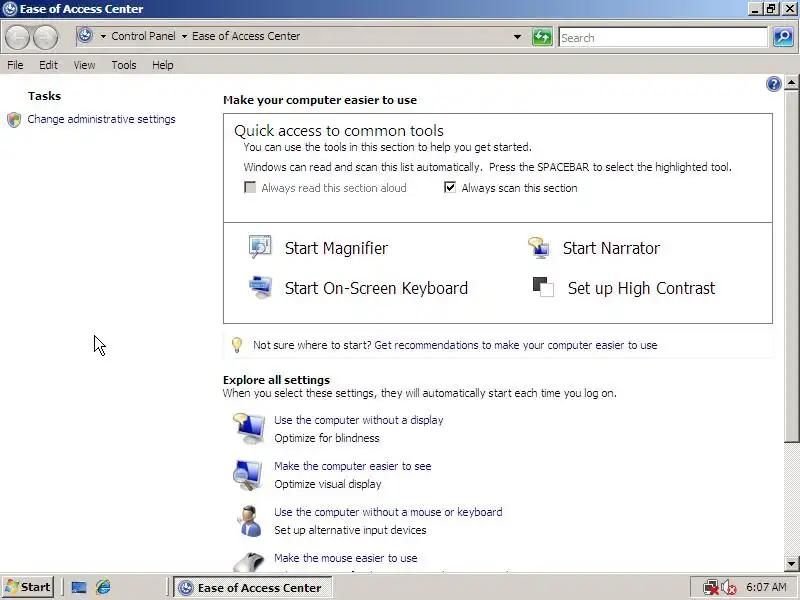Click 'Change administrative settings' link
Image resolution: width=800 pixels, height=600 pixels.
(101, 119)
